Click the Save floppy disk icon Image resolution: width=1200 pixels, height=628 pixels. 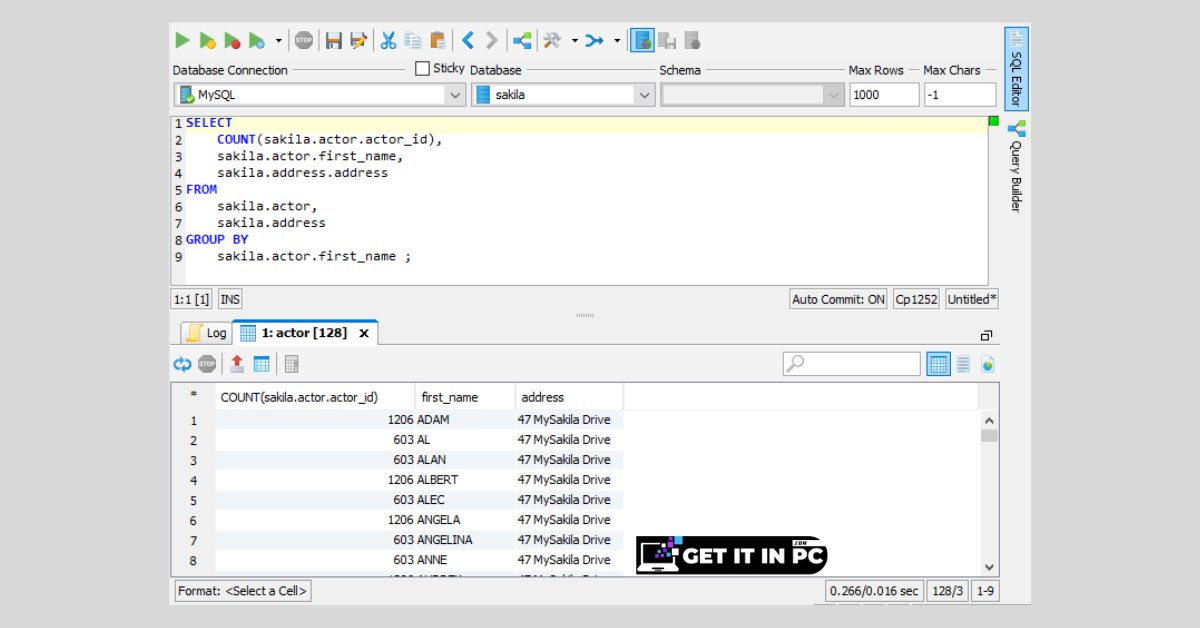tap(334, 40)
